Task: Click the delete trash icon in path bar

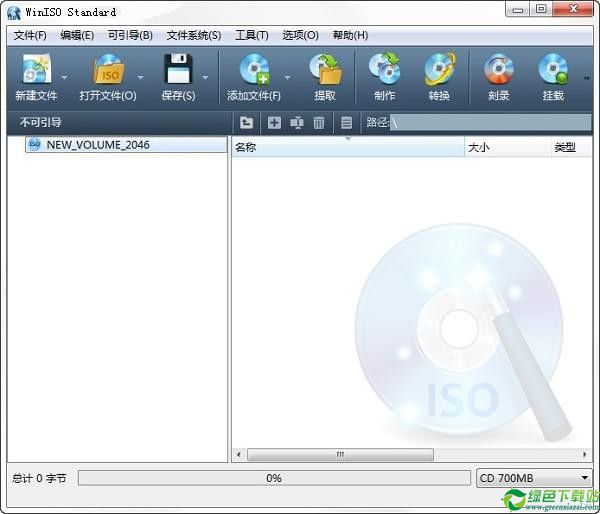Action: pyautogui.click(x=319, y=123)
